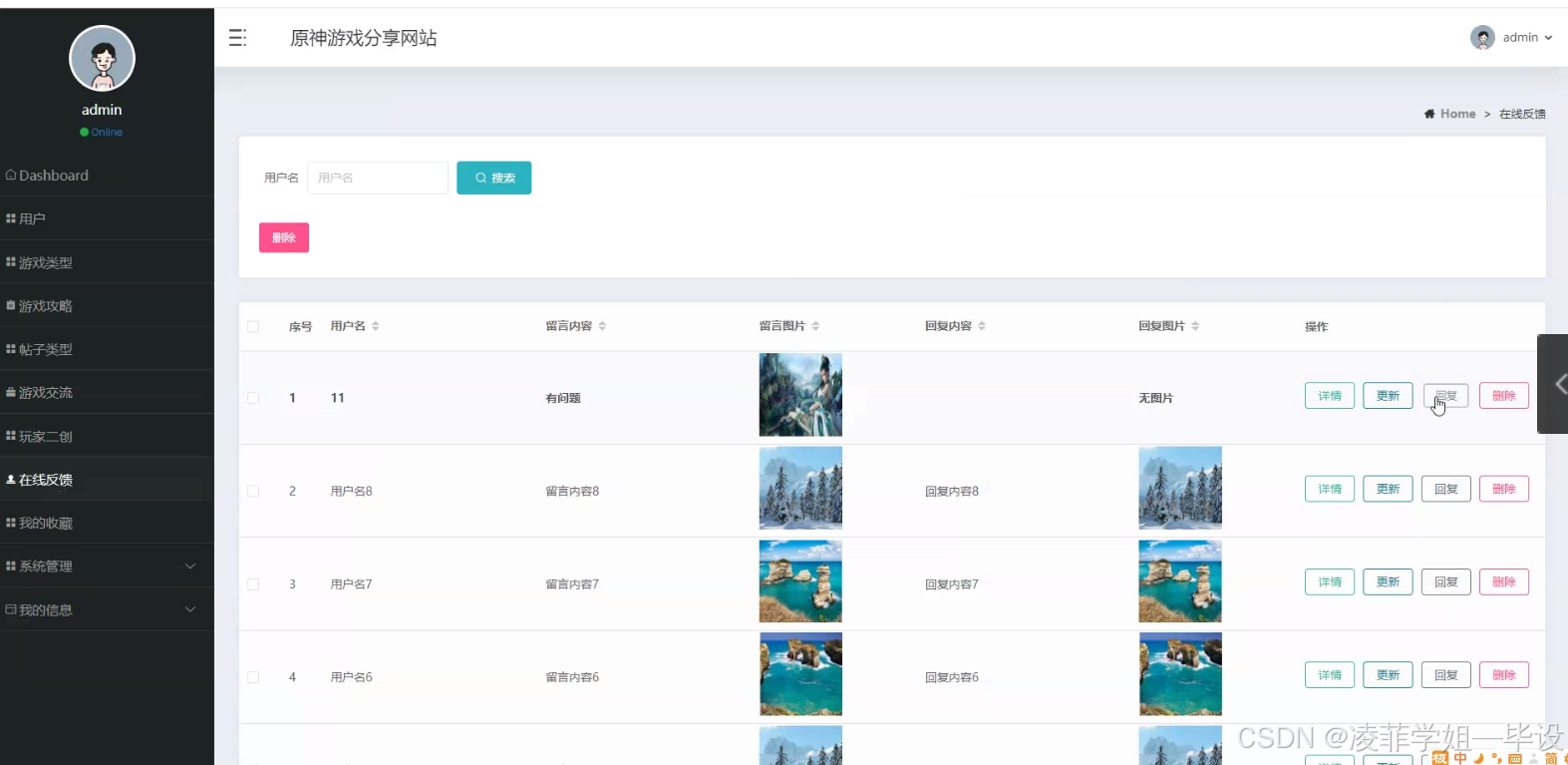1568x765 pixels.
Task: Click the 在线反馈 breadcrumb text
Action: point(1522,114)
